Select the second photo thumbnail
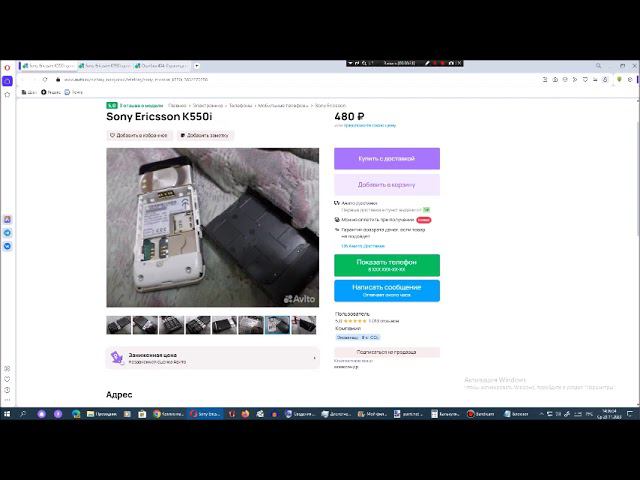 coord(145,325)
